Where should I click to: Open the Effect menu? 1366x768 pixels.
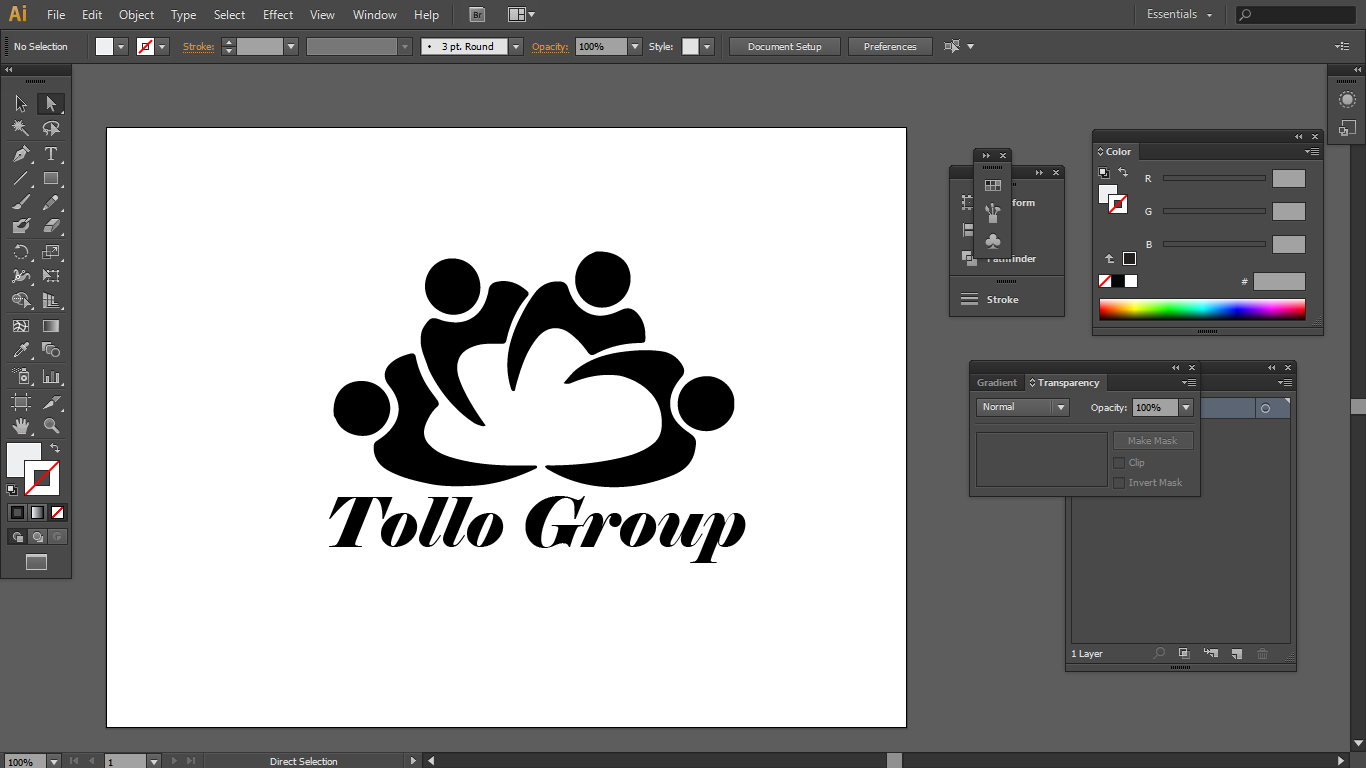277,14
